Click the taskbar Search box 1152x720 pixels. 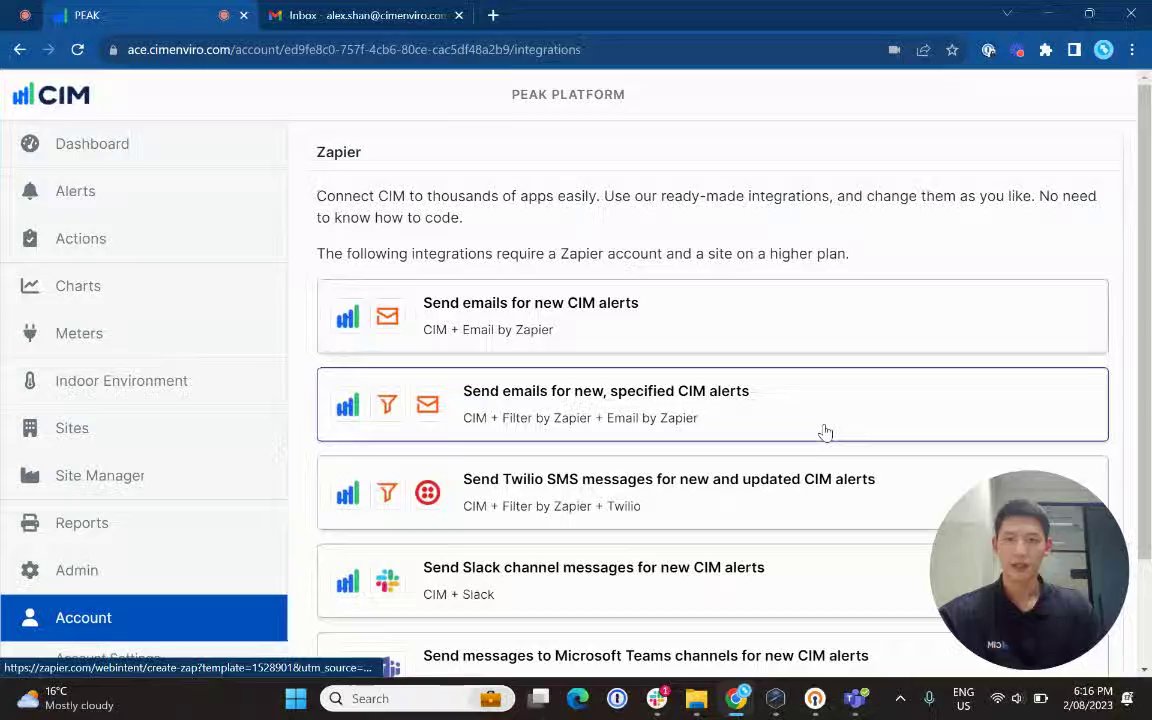(x=418, y=699)
